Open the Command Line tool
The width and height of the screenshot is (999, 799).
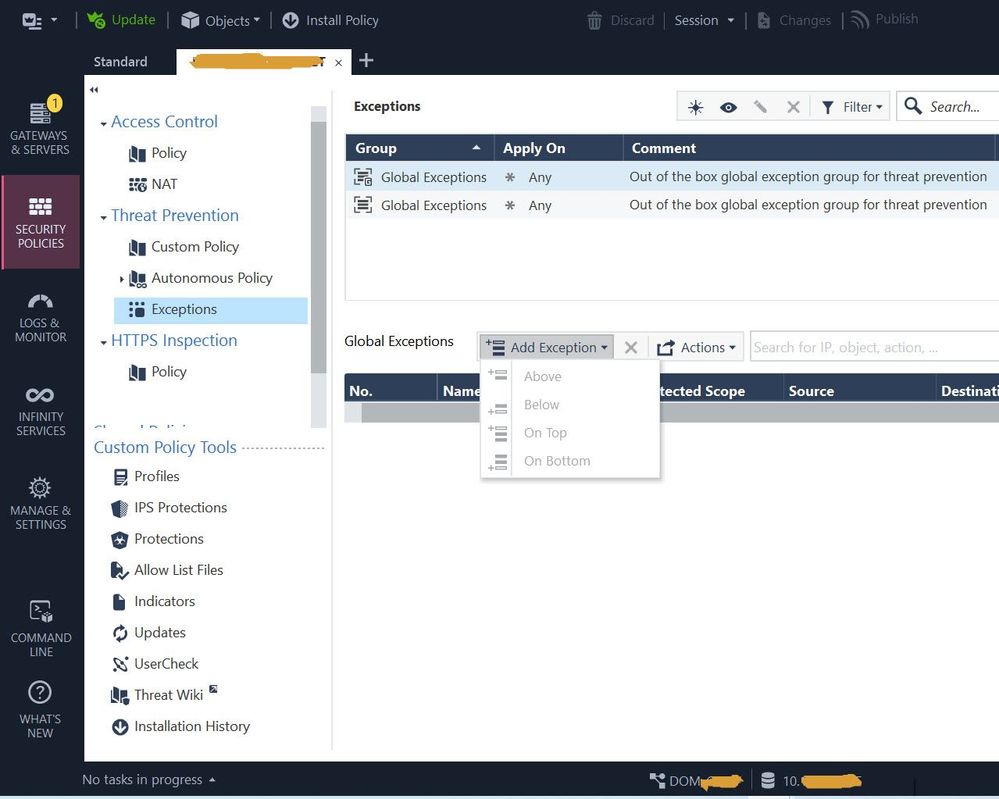(40, 627)
